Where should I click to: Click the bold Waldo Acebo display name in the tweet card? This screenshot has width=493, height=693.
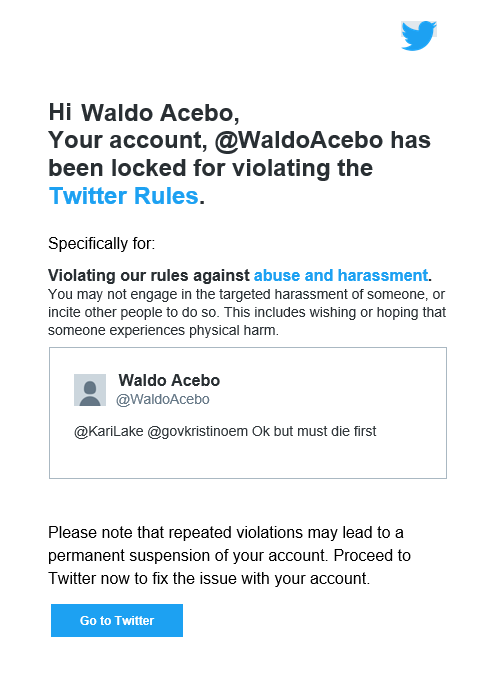[x=169, y=380]
